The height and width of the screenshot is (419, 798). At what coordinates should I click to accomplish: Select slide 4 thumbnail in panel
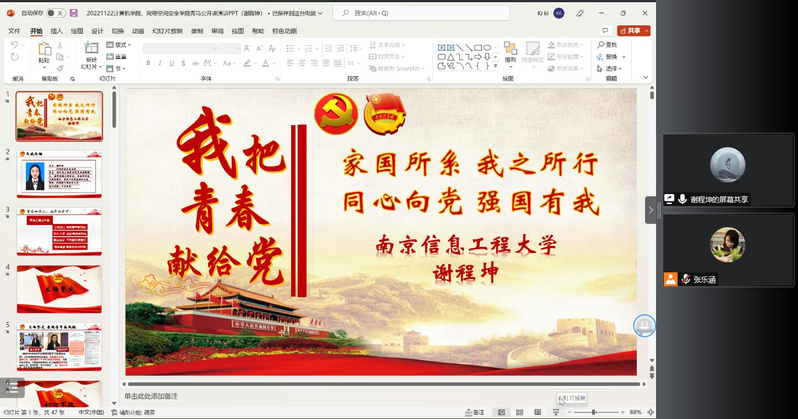[59, 288]
